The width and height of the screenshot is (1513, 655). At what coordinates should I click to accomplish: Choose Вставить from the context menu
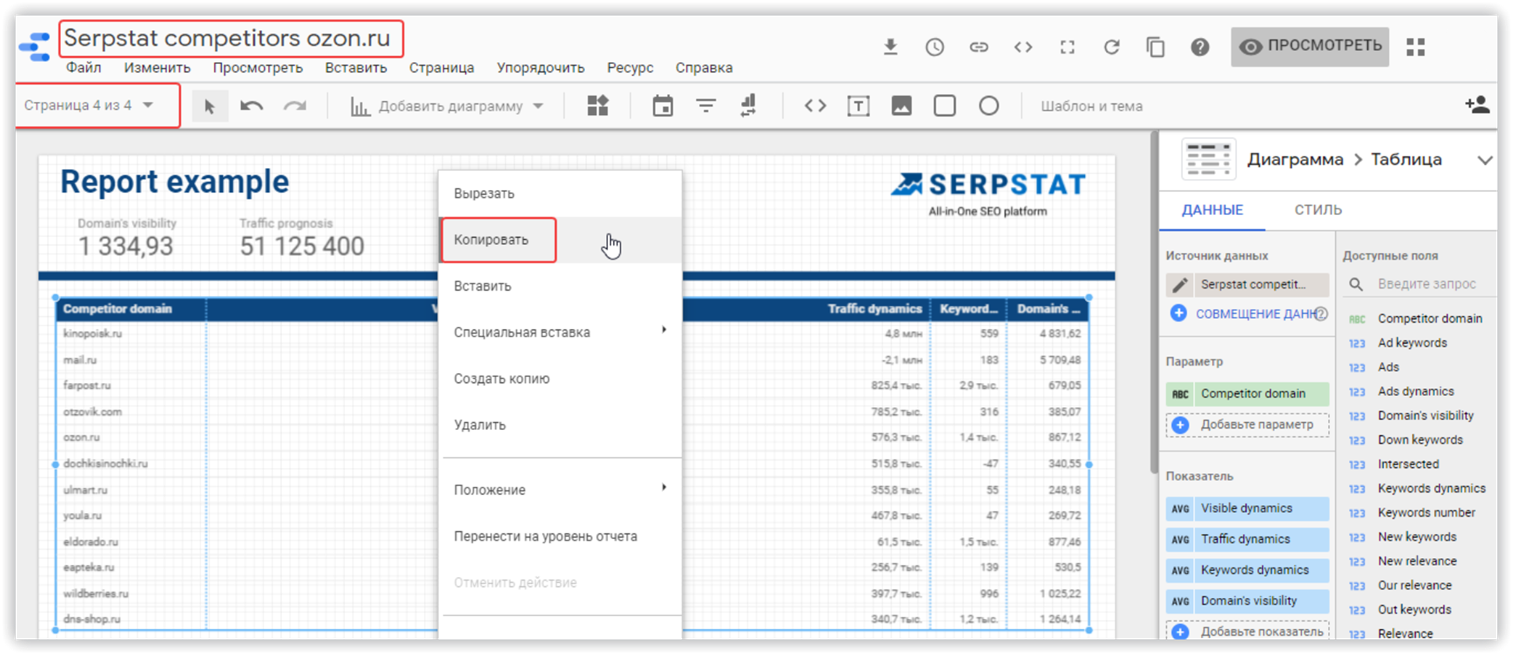point(560,286)
